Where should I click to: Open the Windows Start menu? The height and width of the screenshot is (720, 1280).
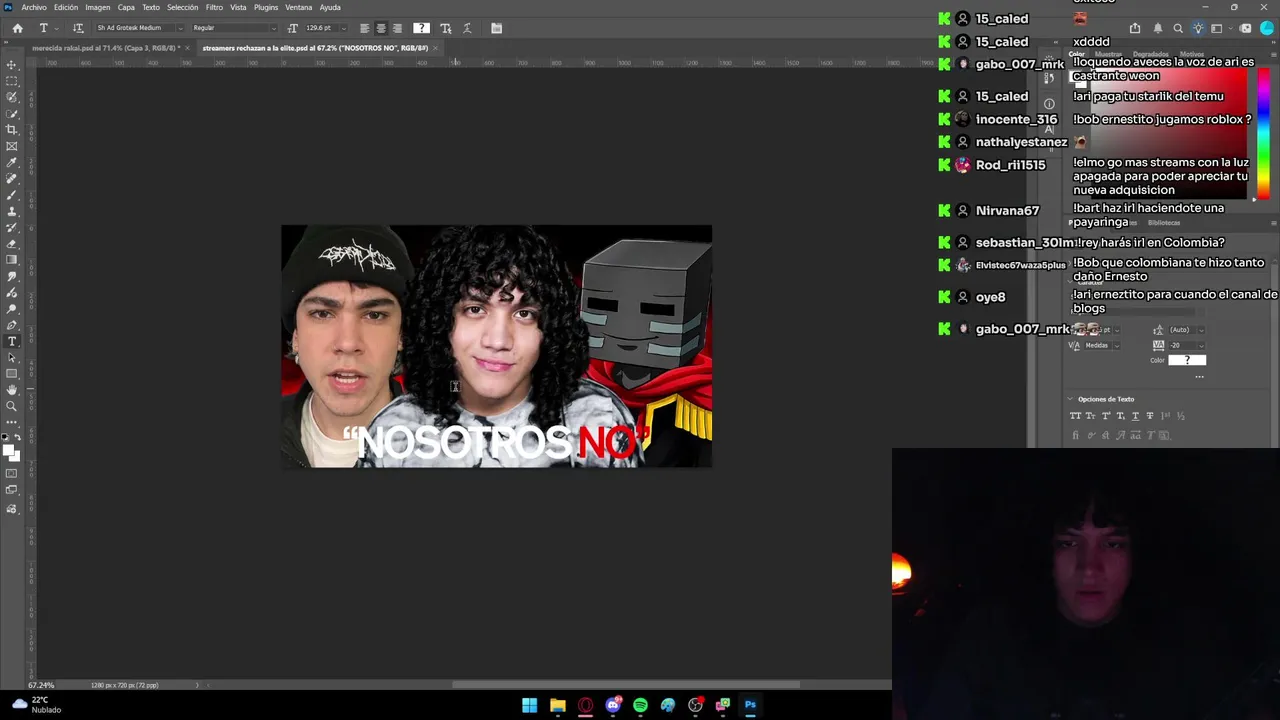pyautogui.click(x=529, y=705)
